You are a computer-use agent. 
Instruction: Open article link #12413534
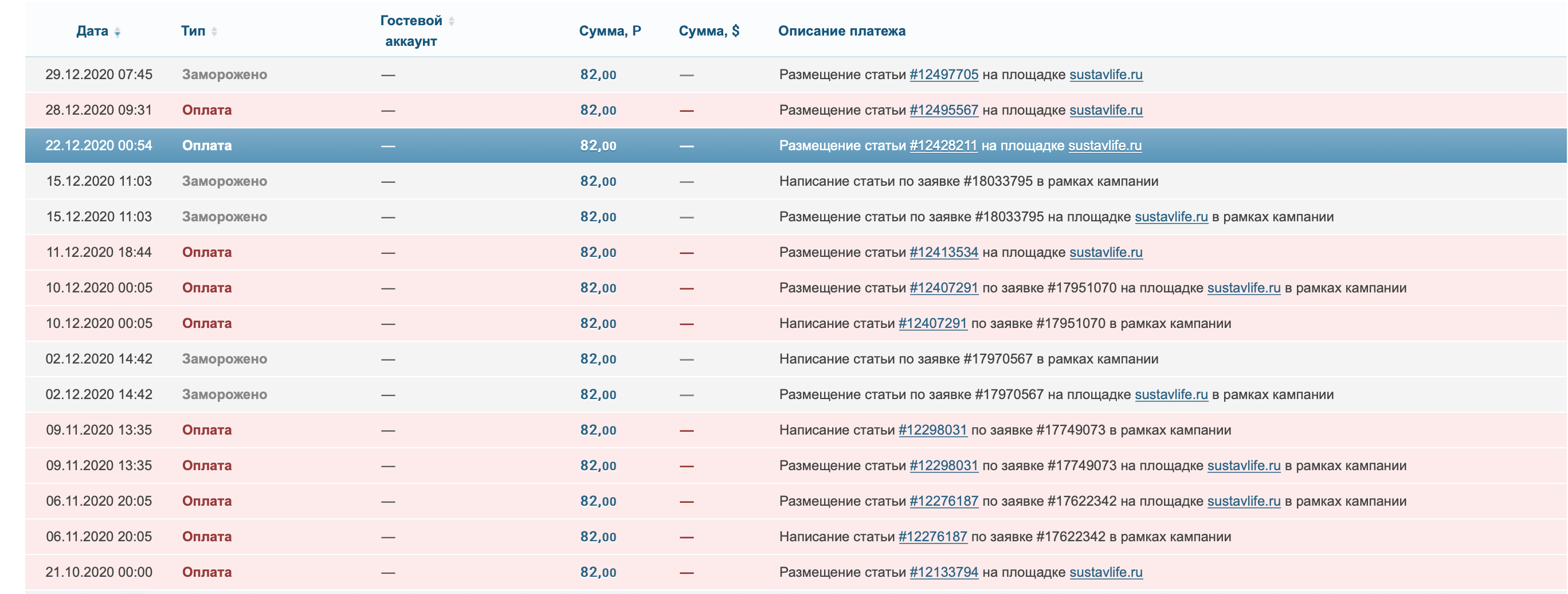[x=943, y=252]
